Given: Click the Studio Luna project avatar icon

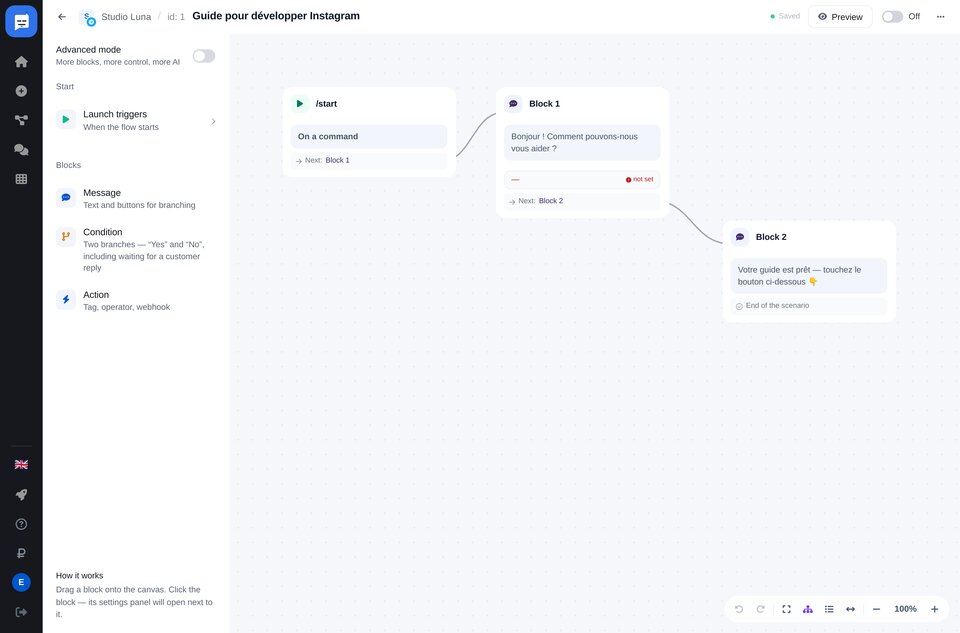Looking at the screenshot, I should [x=88, y=18].
